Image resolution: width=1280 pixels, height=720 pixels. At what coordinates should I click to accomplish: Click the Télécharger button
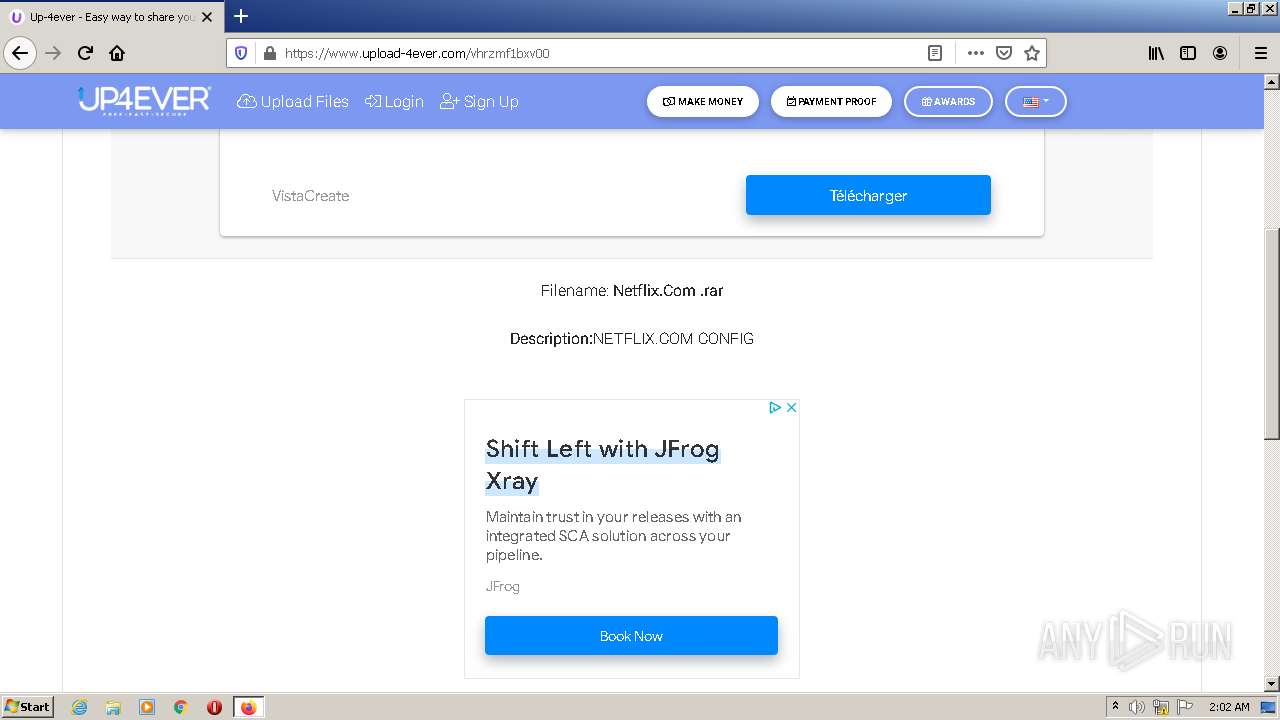point(868,195)
